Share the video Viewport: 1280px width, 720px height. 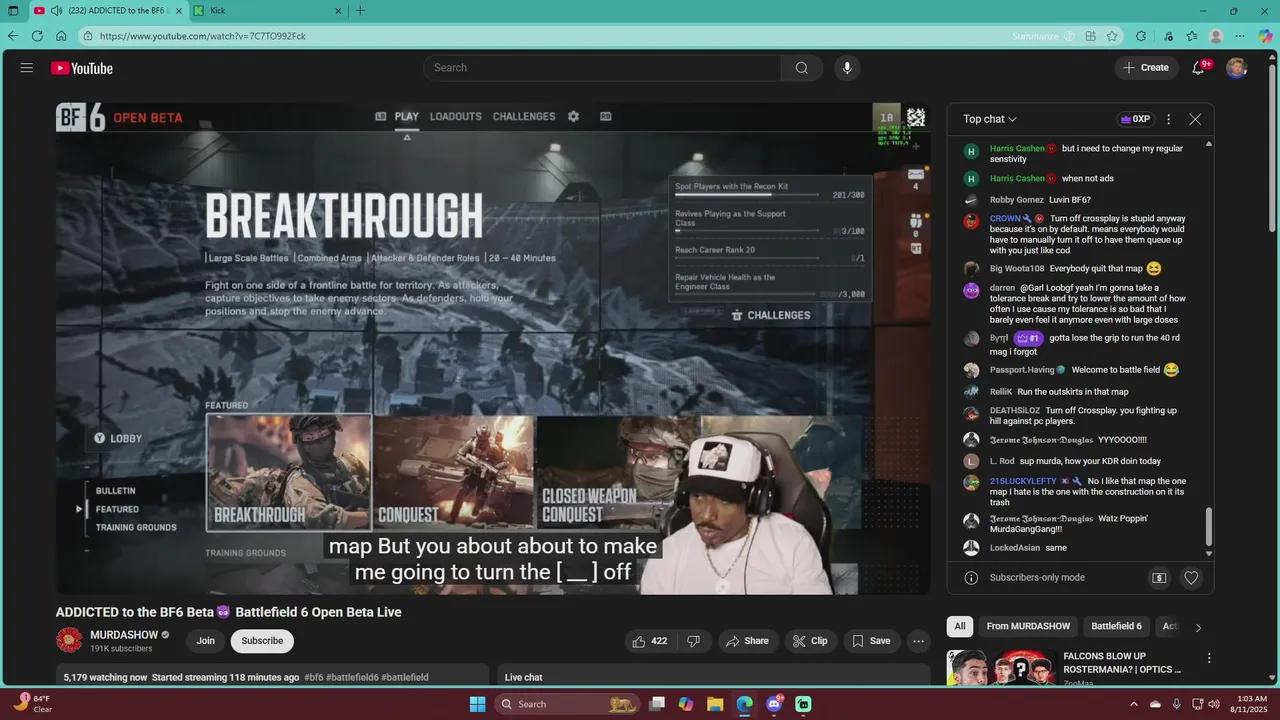(747, 641)
